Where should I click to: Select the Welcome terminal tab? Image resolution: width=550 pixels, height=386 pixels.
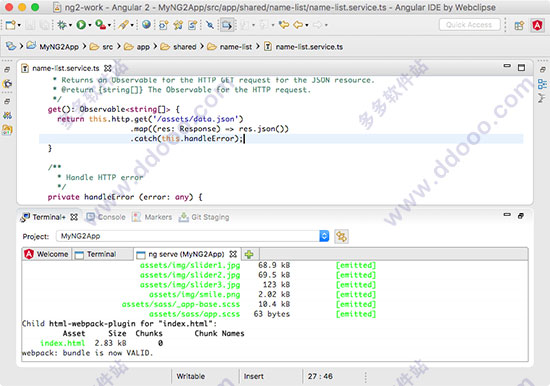coord(47,254)
